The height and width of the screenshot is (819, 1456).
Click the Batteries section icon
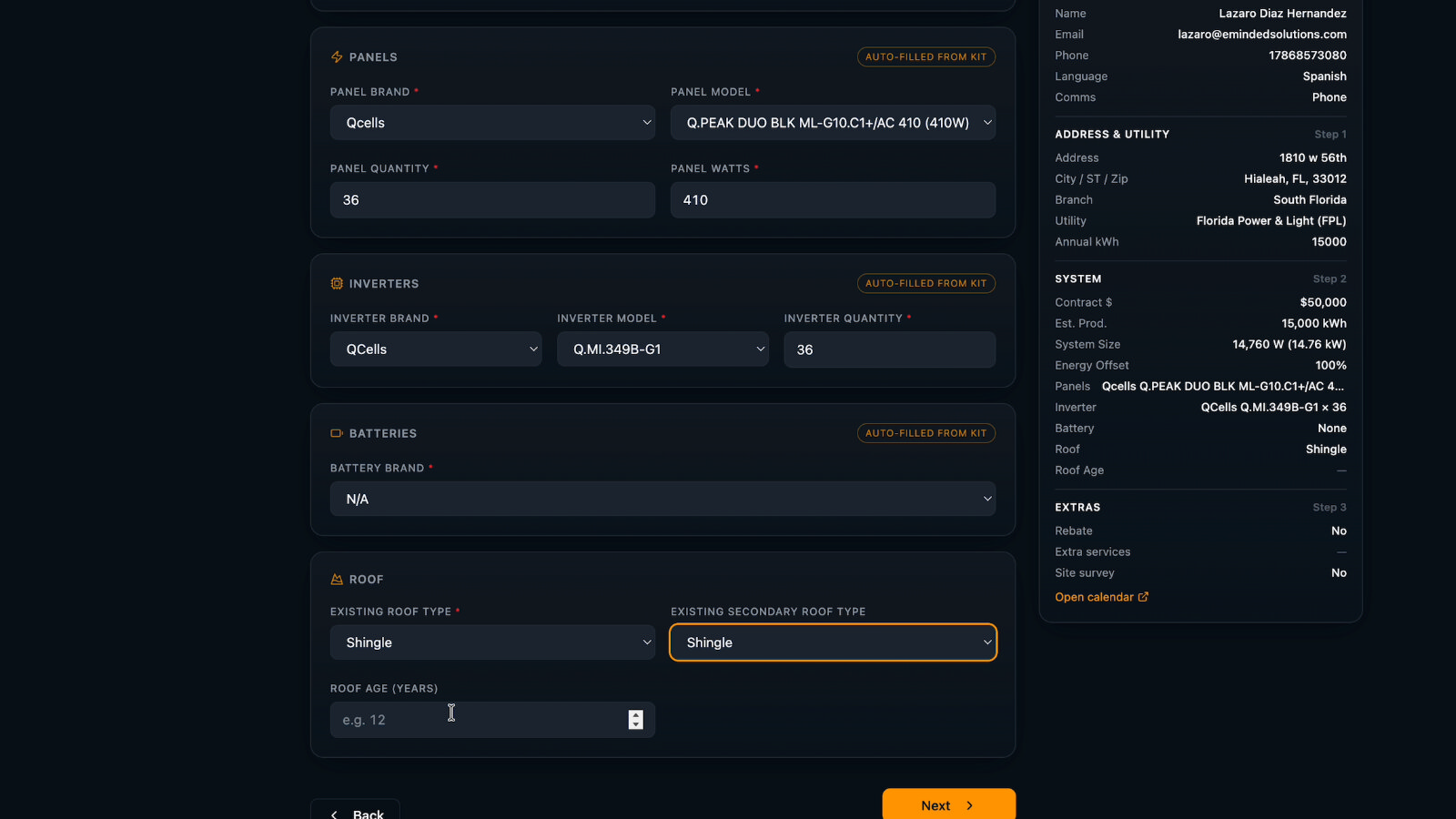(337, 433)
